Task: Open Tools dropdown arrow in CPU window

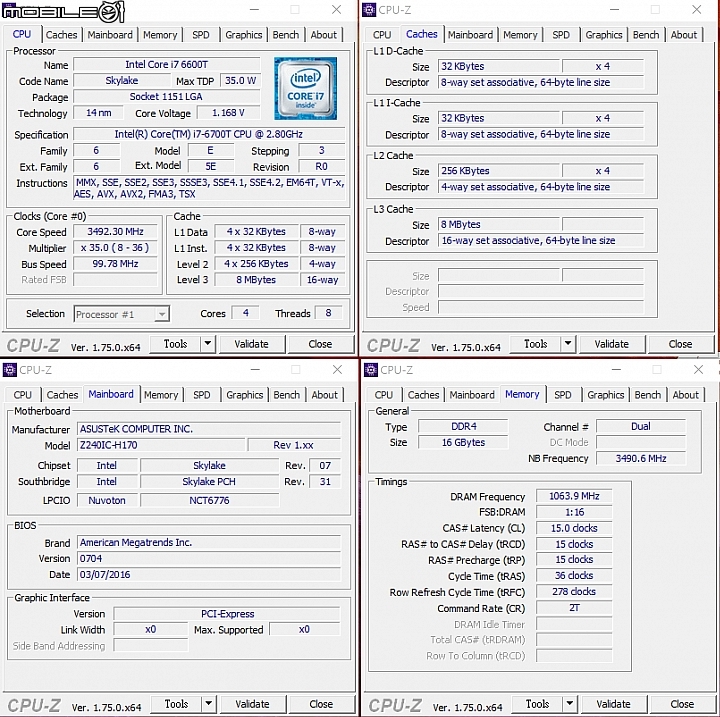Action: pyautogui.click(x=208, y=344)
